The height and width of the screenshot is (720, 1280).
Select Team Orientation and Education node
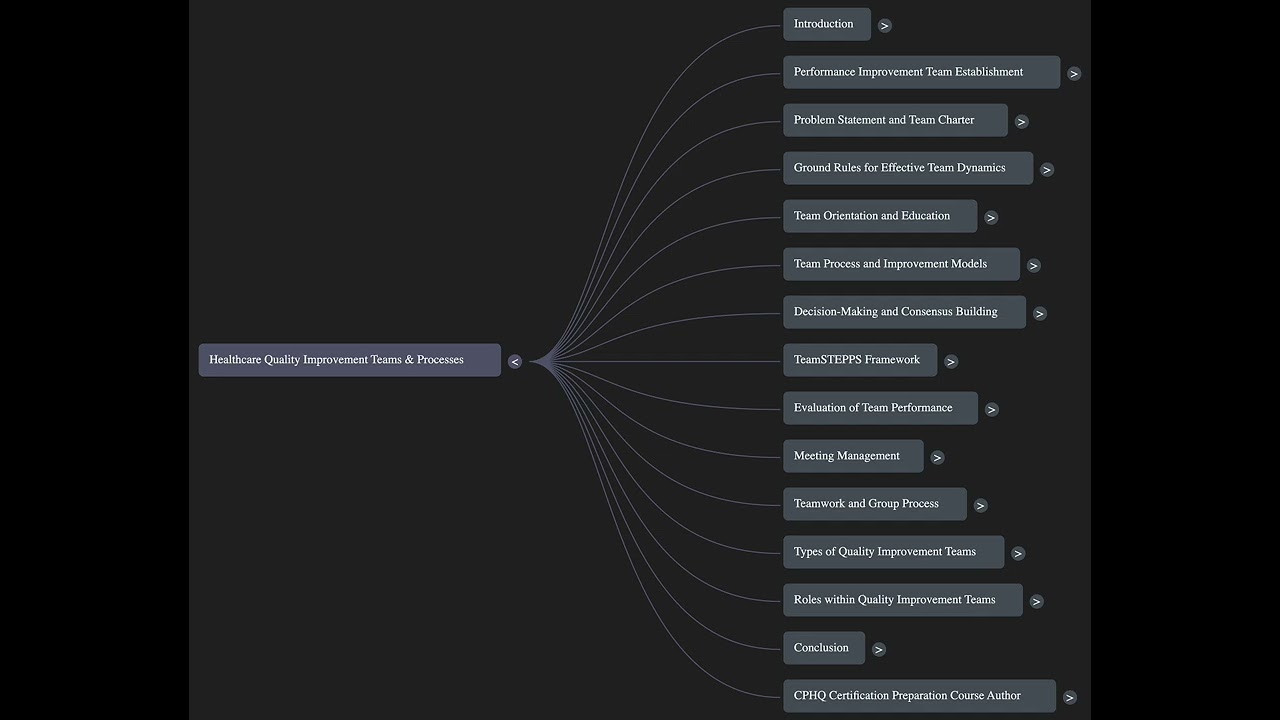[x=880, y=216]
